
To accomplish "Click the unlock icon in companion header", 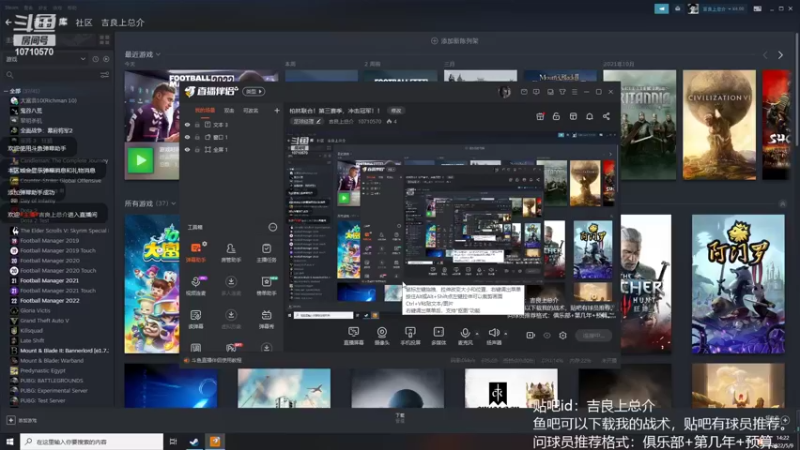I will click(x=556, y=116).
